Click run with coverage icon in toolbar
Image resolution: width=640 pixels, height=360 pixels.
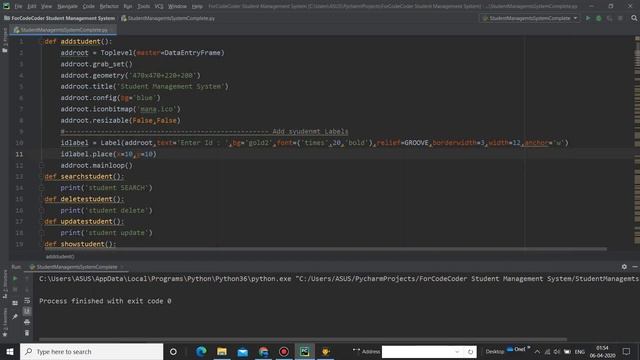pos(609,18)
